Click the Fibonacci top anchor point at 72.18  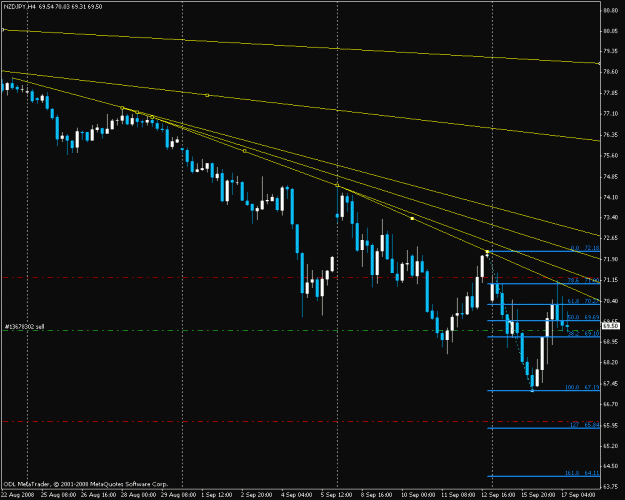[487, 251]
